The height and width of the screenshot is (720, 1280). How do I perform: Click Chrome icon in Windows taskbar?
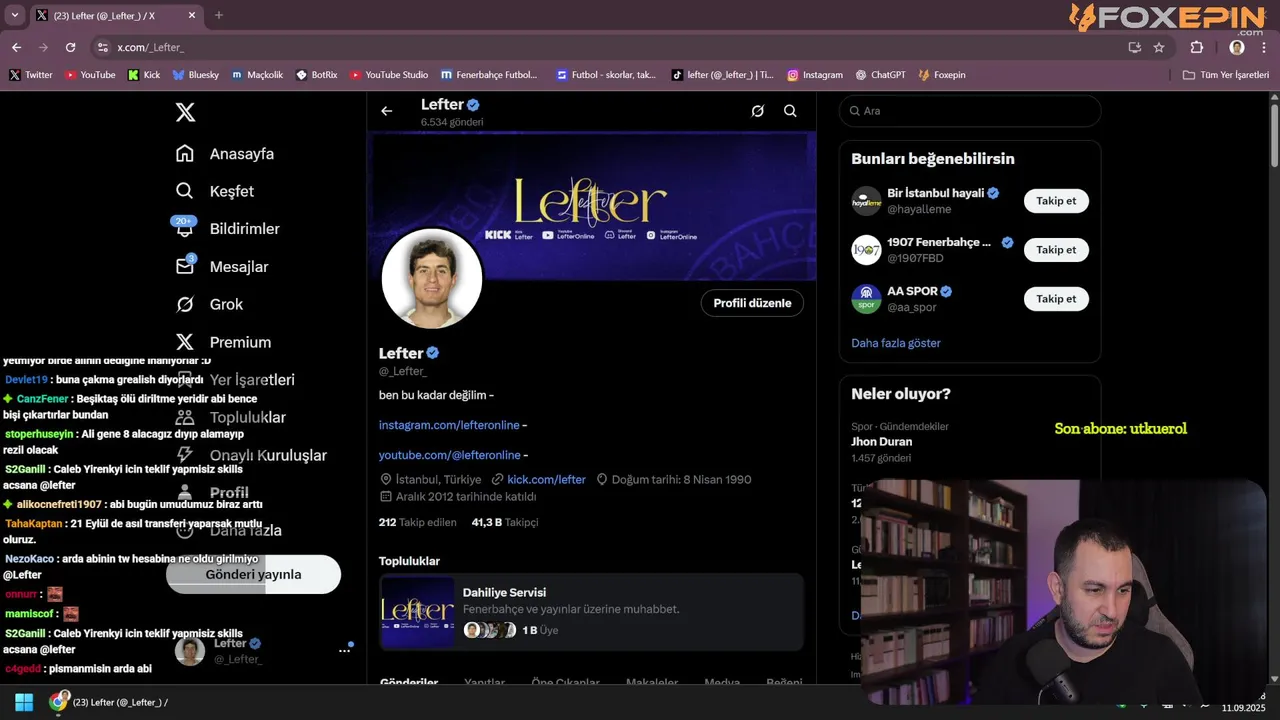coord(58,702)
